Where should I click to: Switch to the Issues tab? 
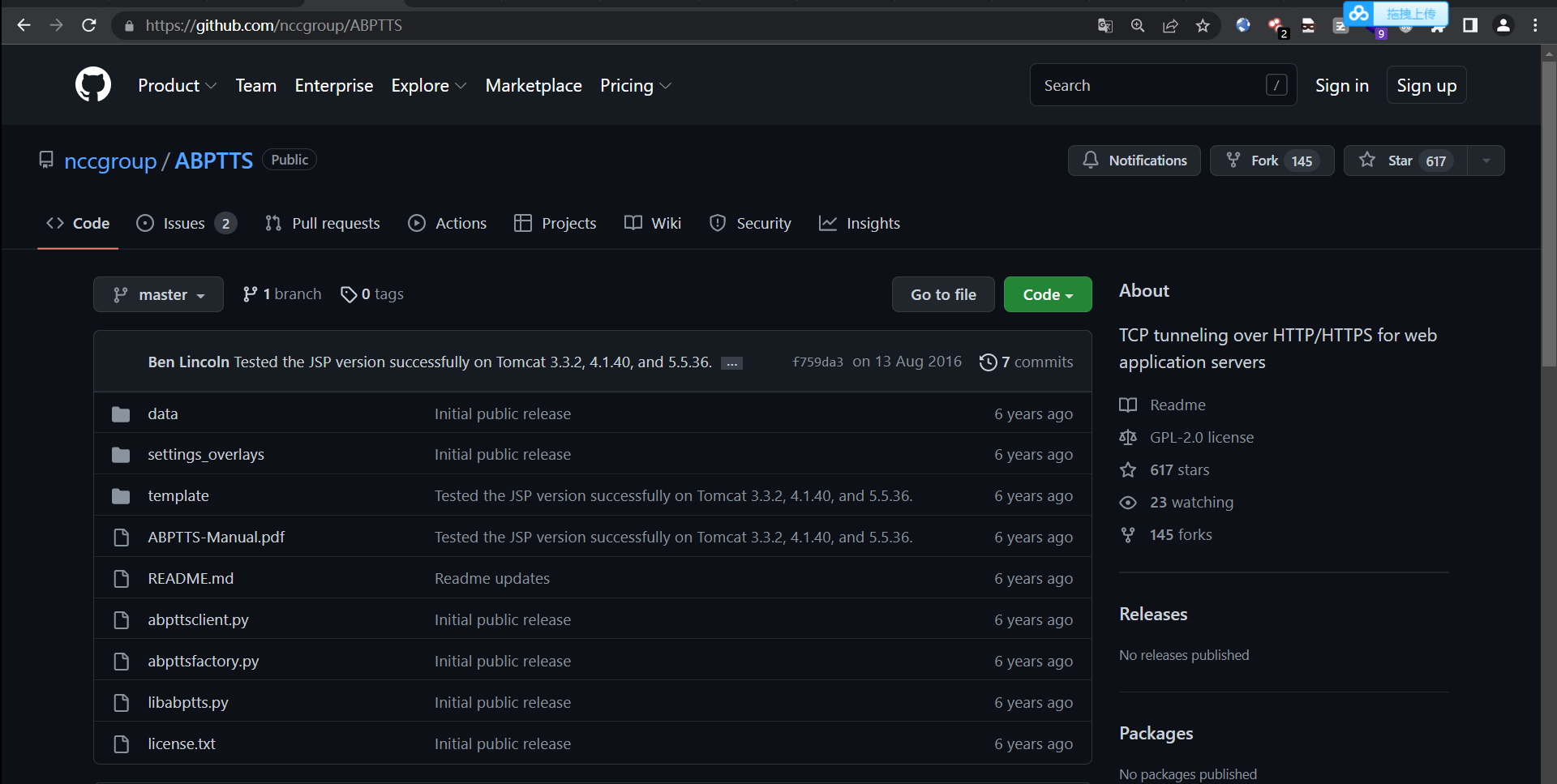(x=187, y=223)
